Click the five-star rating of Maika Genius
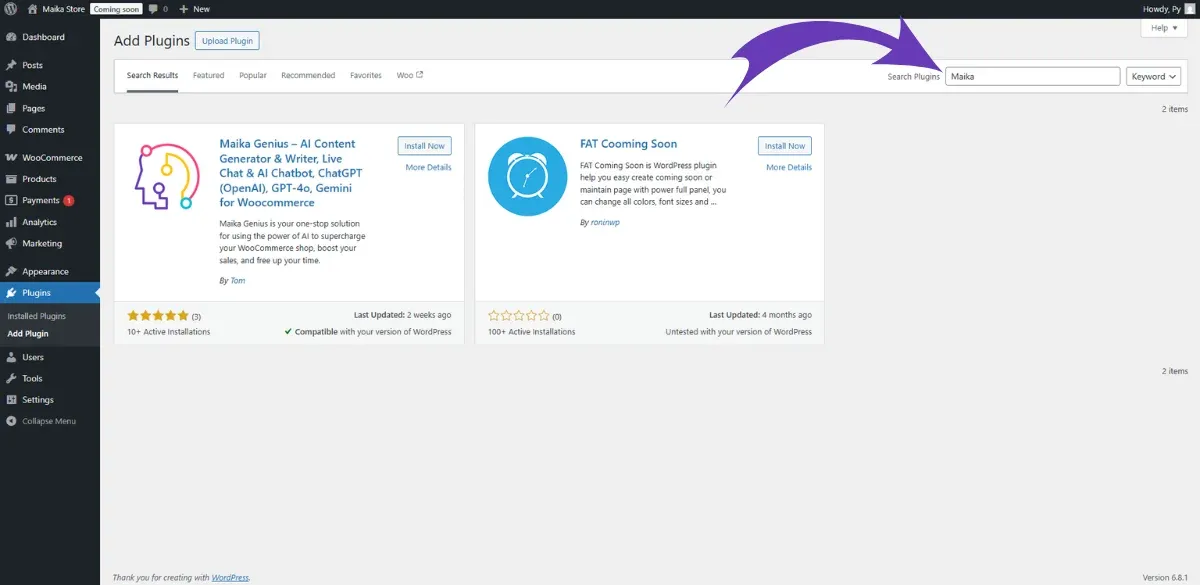The height and width of the screenshot is (585, 1200). click(x=158, y=315)
